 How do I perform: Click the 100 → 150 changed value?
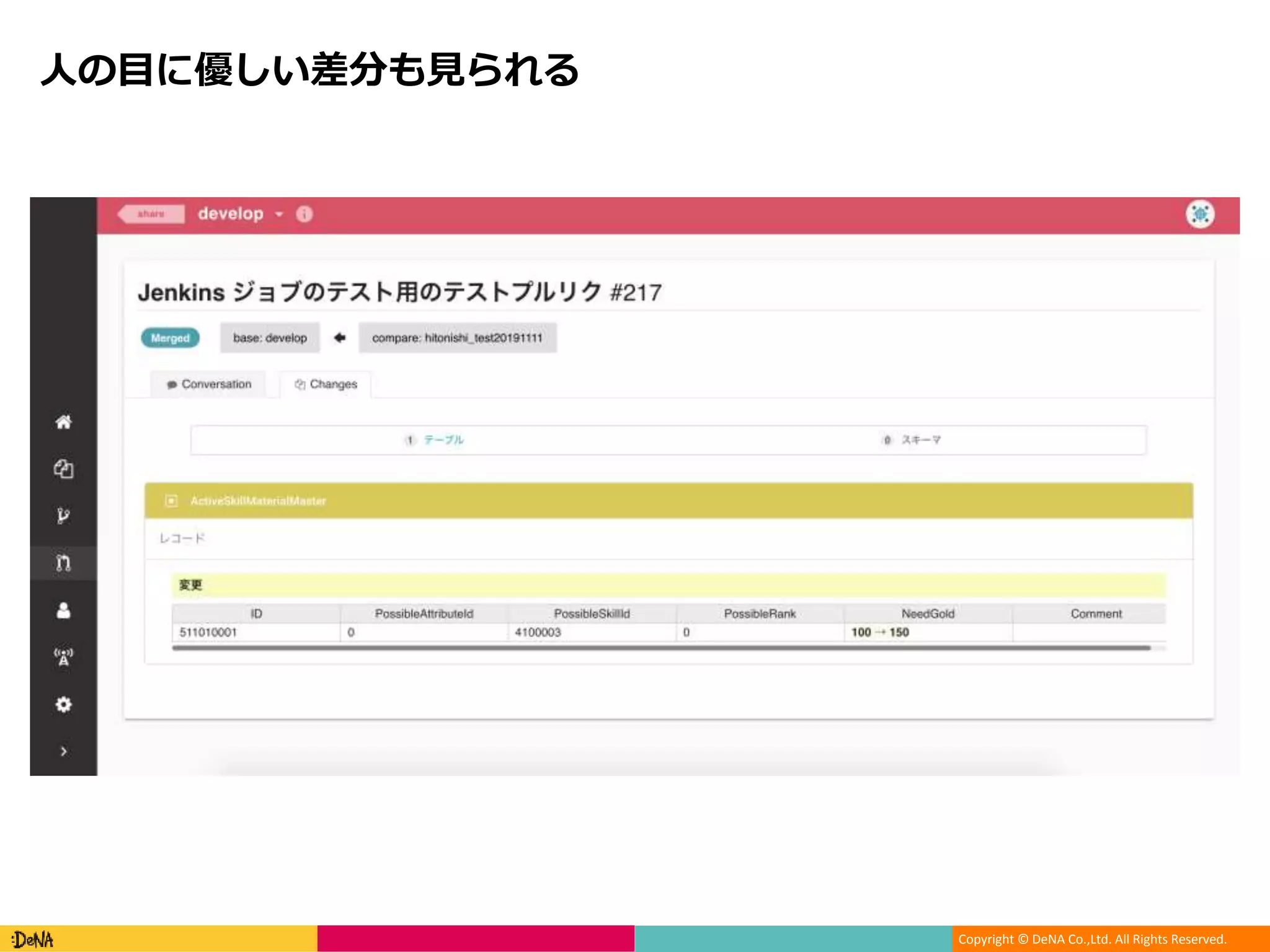[880, 632]
